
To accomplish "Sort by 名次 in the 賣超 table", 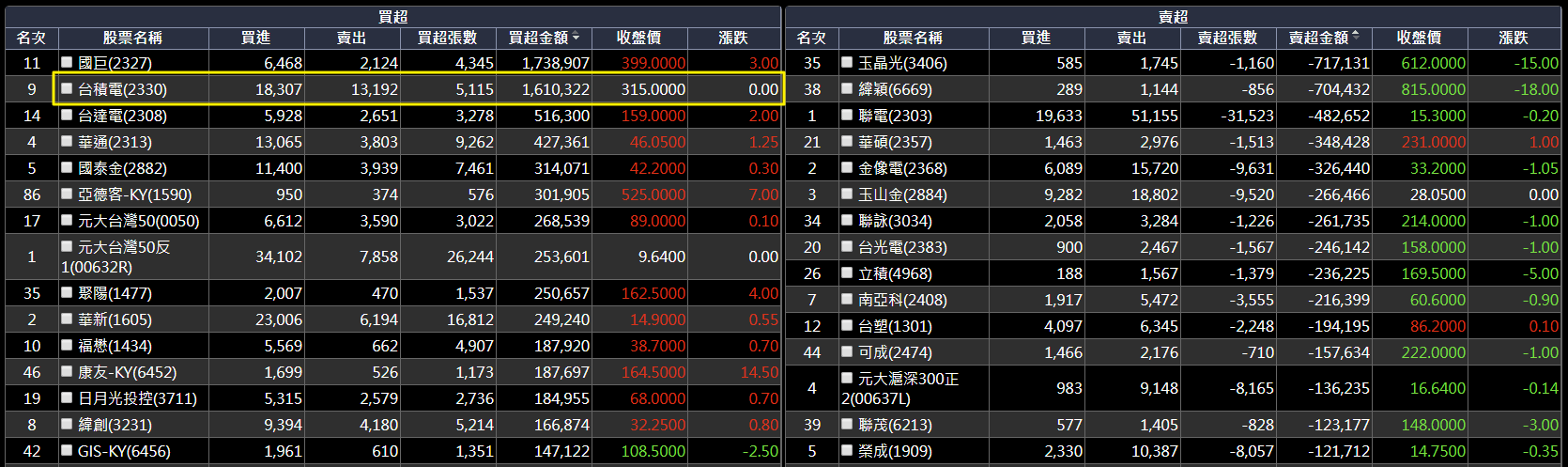I will click(812, 38).
